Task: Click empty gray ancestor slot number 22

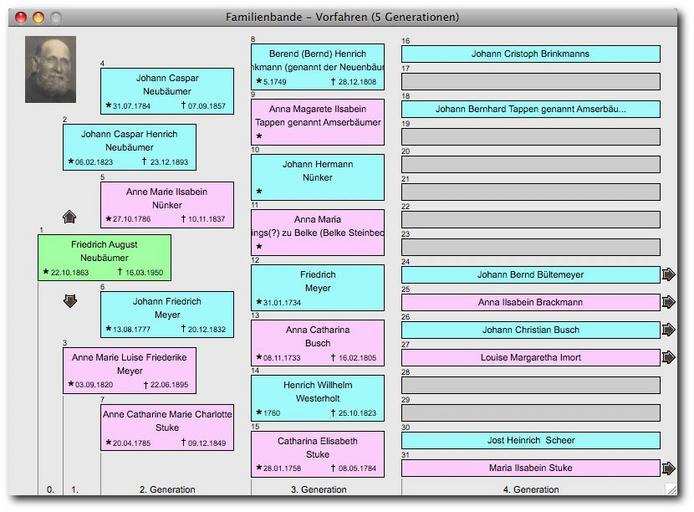Action: click(531, 219)
